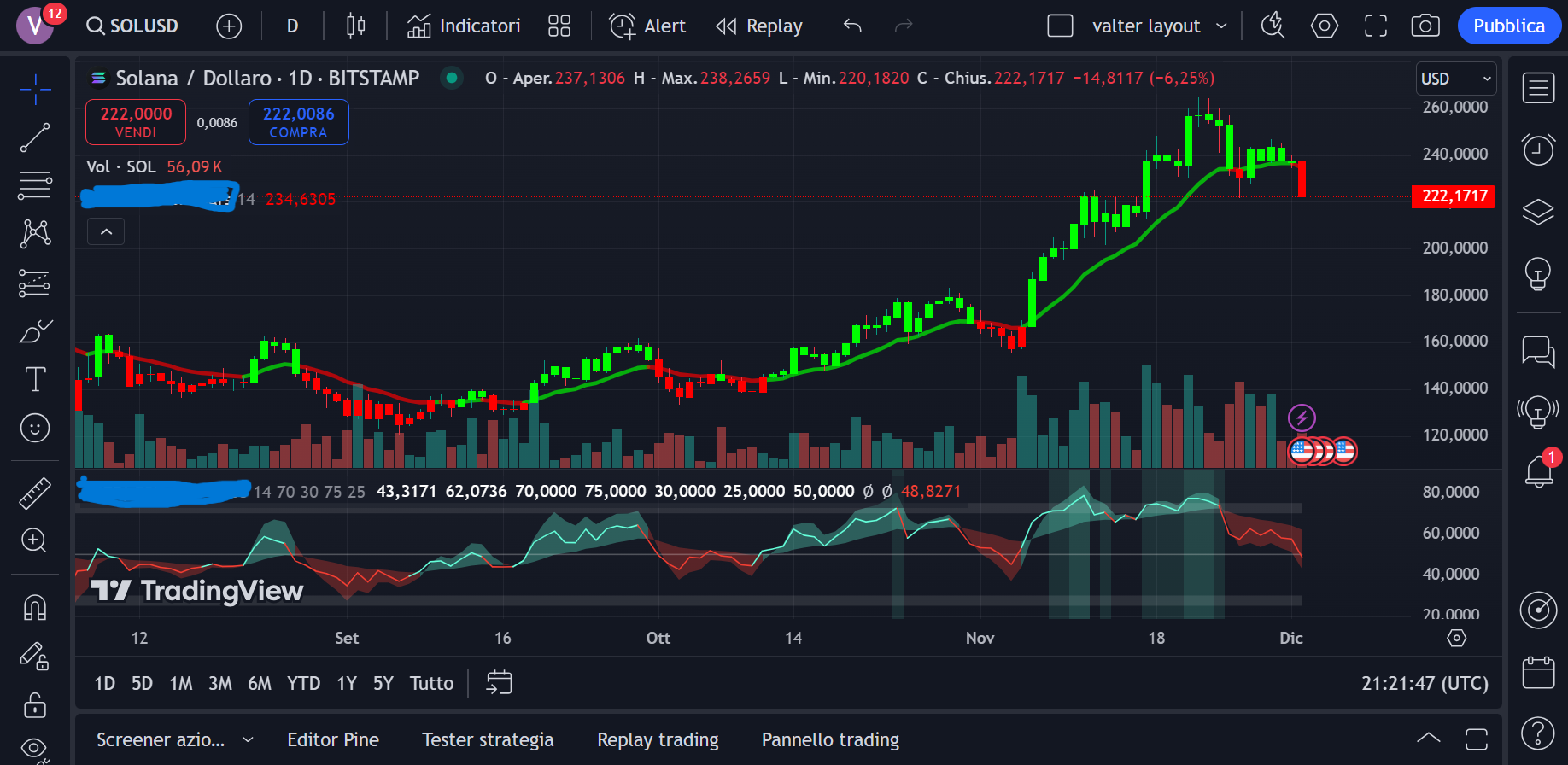This screenshot has width=1568, height=765.
Task: Open the patterns drawing tool
Action: click(35, 233)
